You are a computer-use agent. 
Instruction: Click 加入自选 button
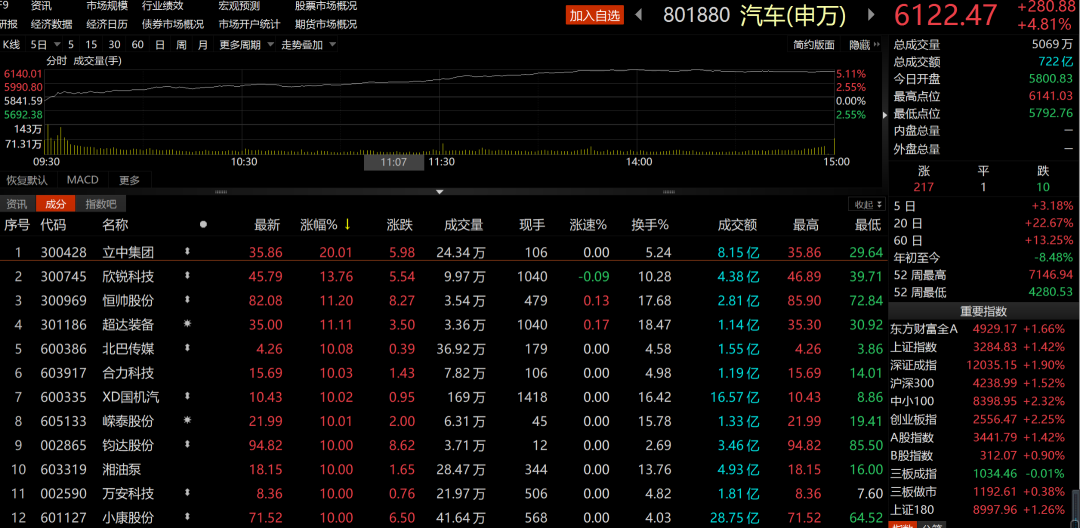pos(595,15)
